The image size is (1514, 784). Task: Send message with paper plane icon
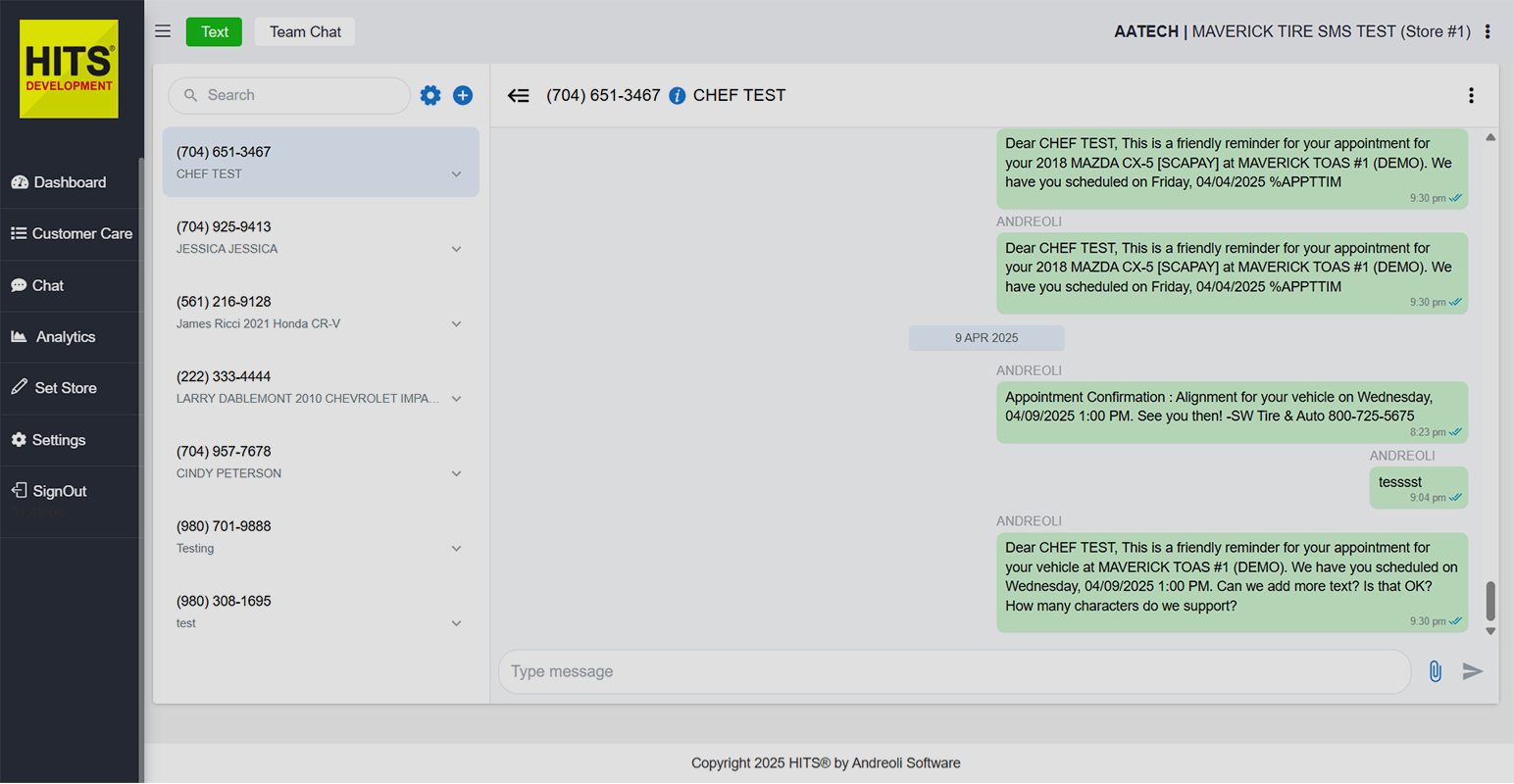point(1472,671)
